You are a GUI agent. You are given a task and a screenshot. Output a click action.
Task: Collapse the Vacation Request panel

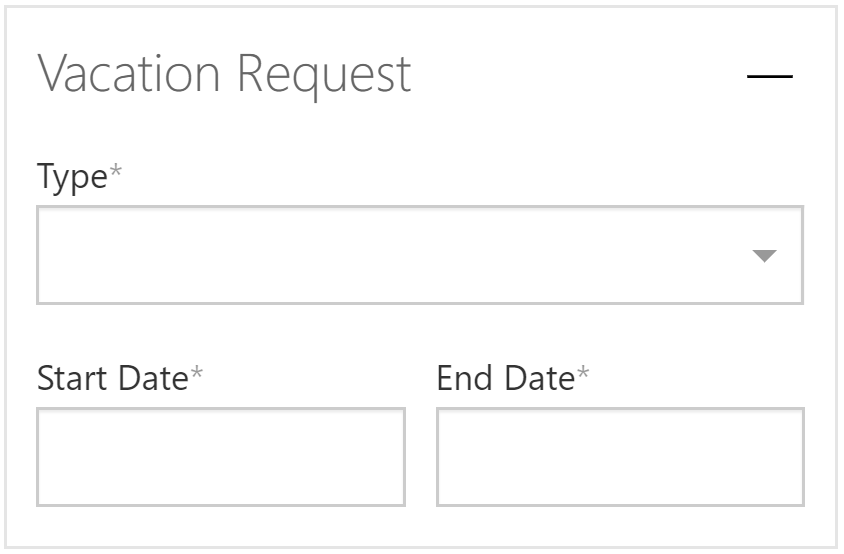point(769,76)
